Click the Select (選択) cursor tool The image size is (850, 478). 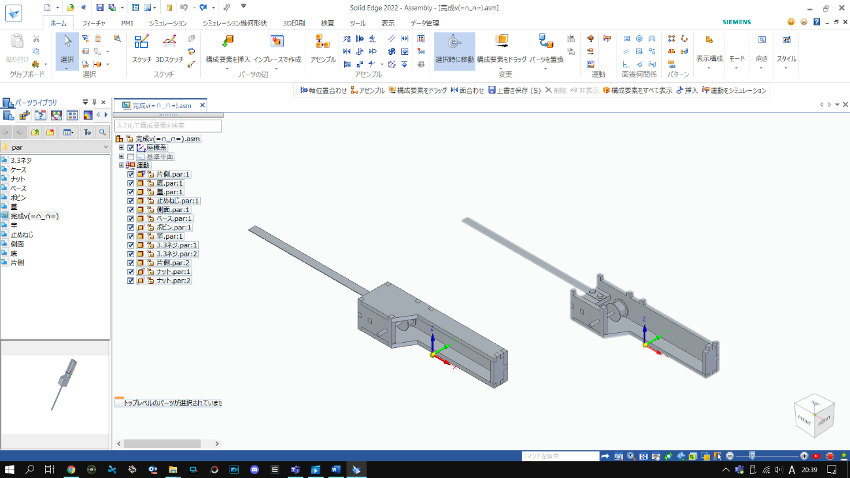coord(66,42)
